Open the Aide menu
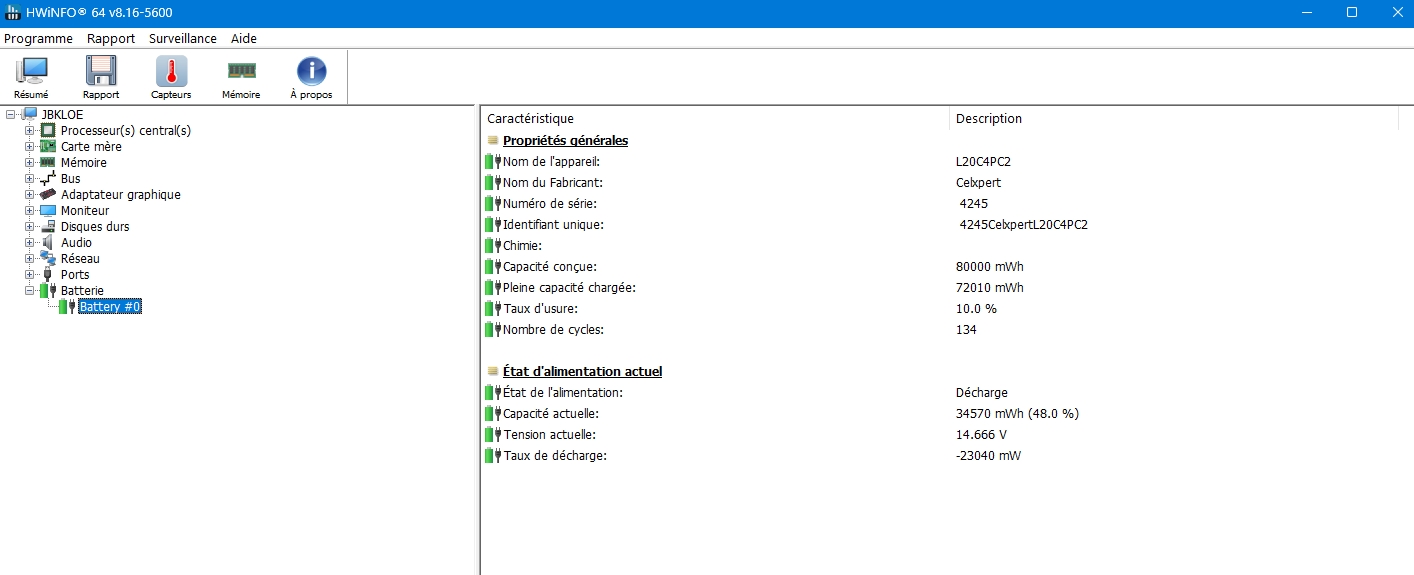Viewport: 1414px width, 575px height. (x=244, y=39)
